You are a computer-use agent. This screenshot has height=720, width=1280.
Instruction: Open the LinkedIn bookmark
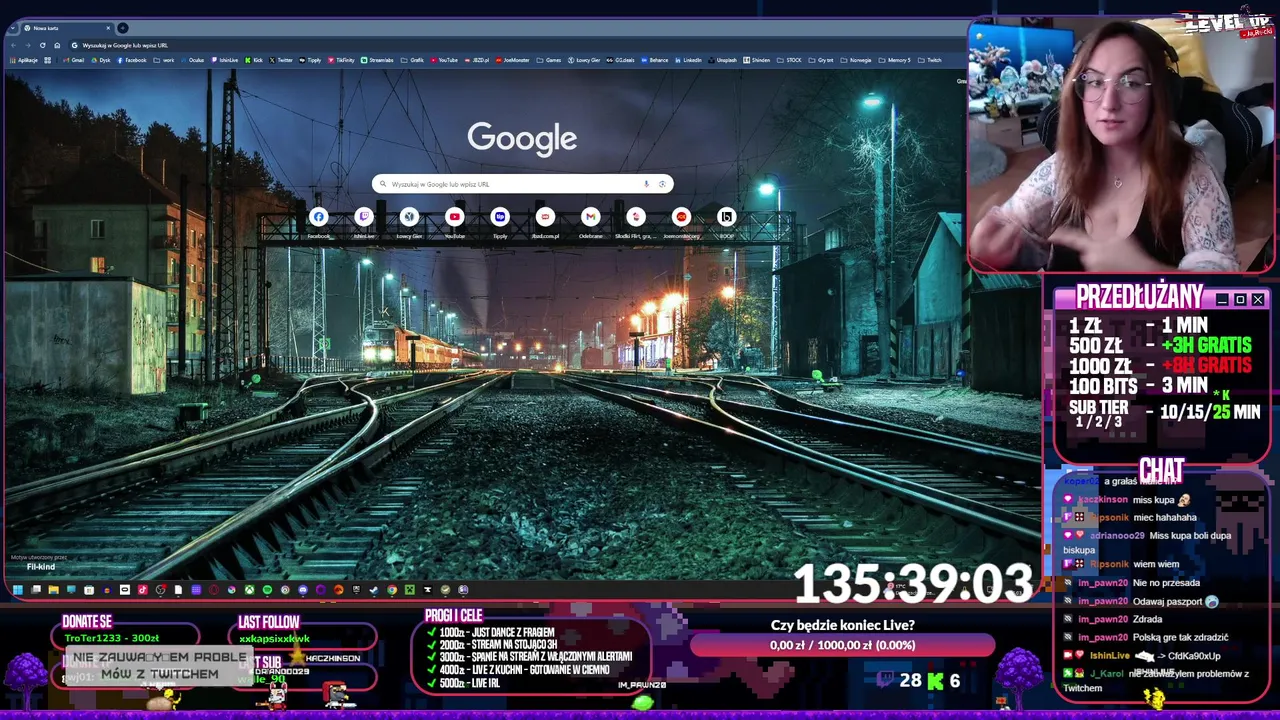point(689,60)
